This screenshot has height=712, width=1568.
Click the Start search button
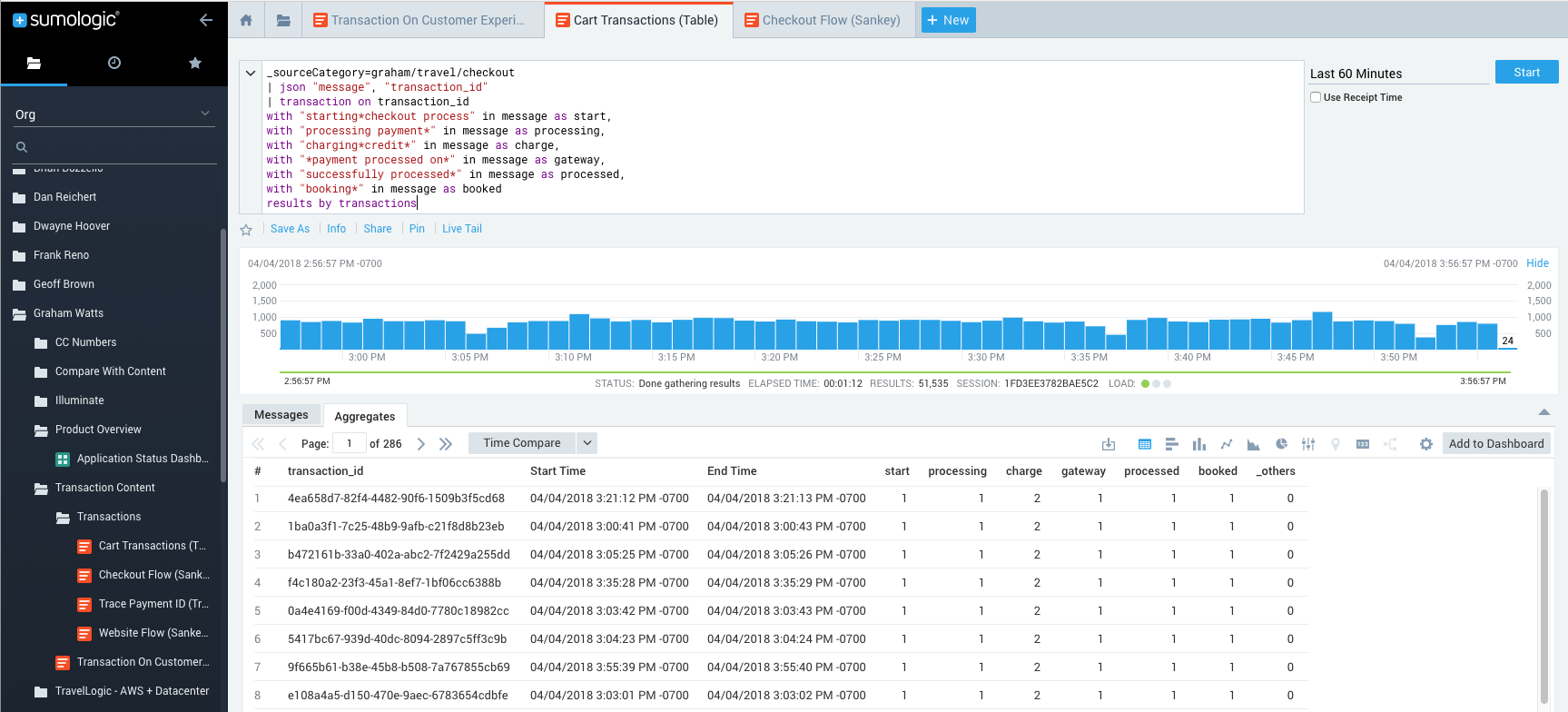pyautogui.click(x=1526, y=73)
